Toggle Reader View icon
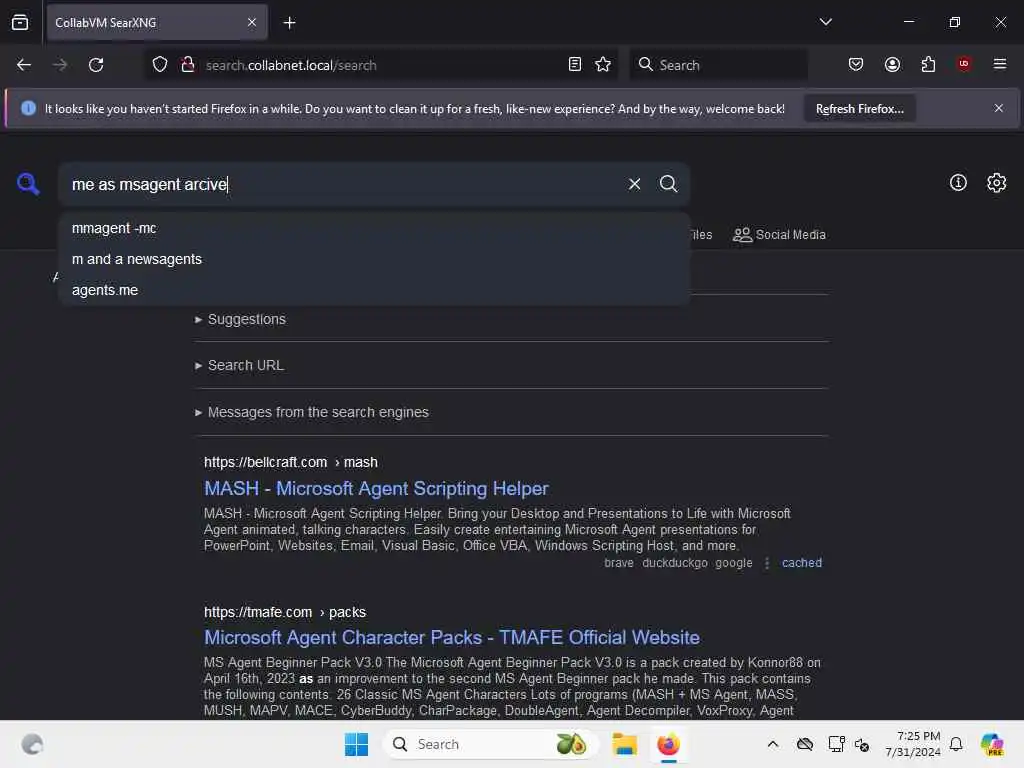This screenshot has width=1024, height=768. tap(575, 65)
